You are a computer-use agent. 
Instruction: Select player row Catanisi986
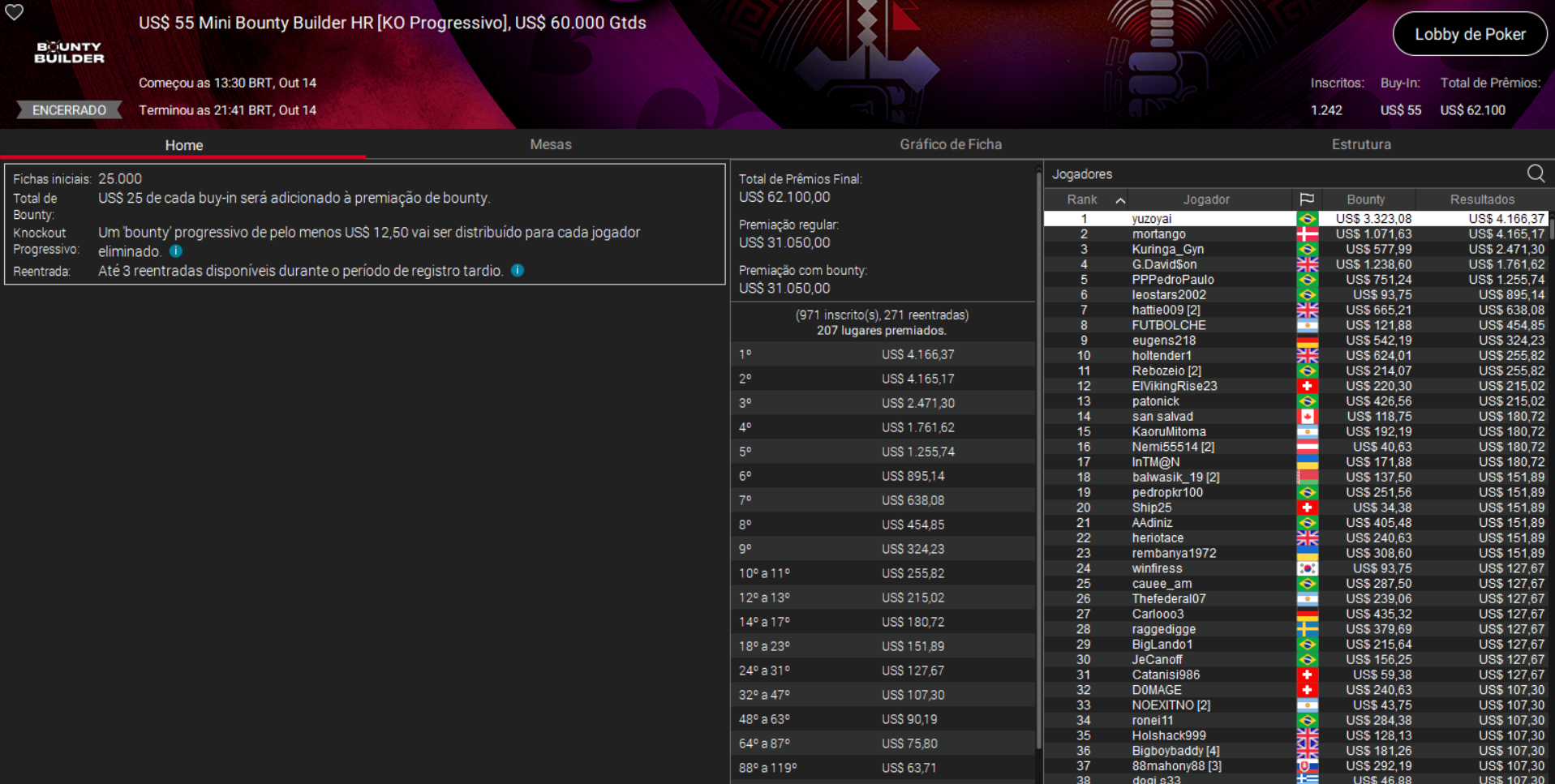pyautogui.click(x=1295, y=675)
